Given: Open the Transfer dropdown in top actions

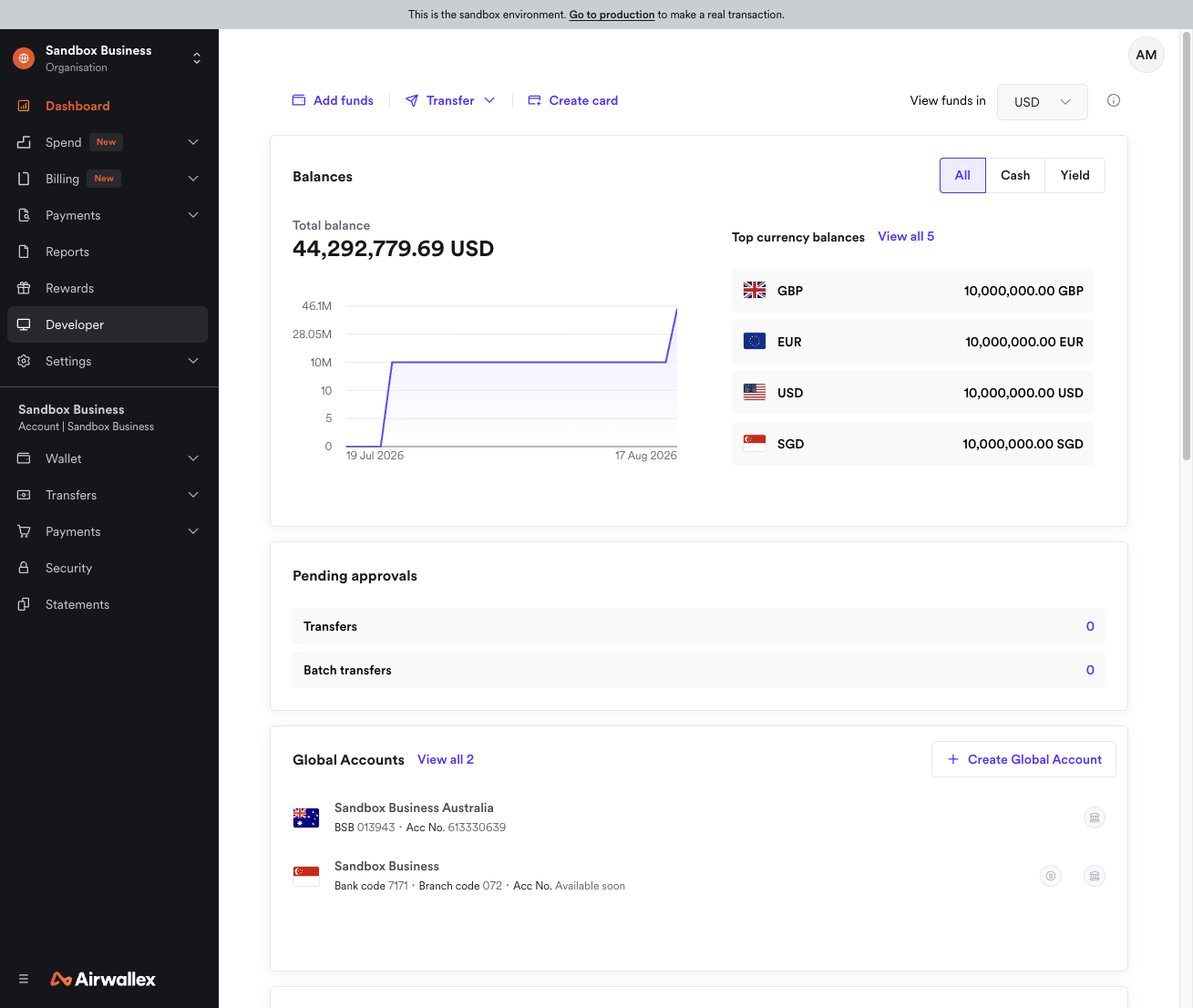Looking at the screenshot, I should point(450,100).
